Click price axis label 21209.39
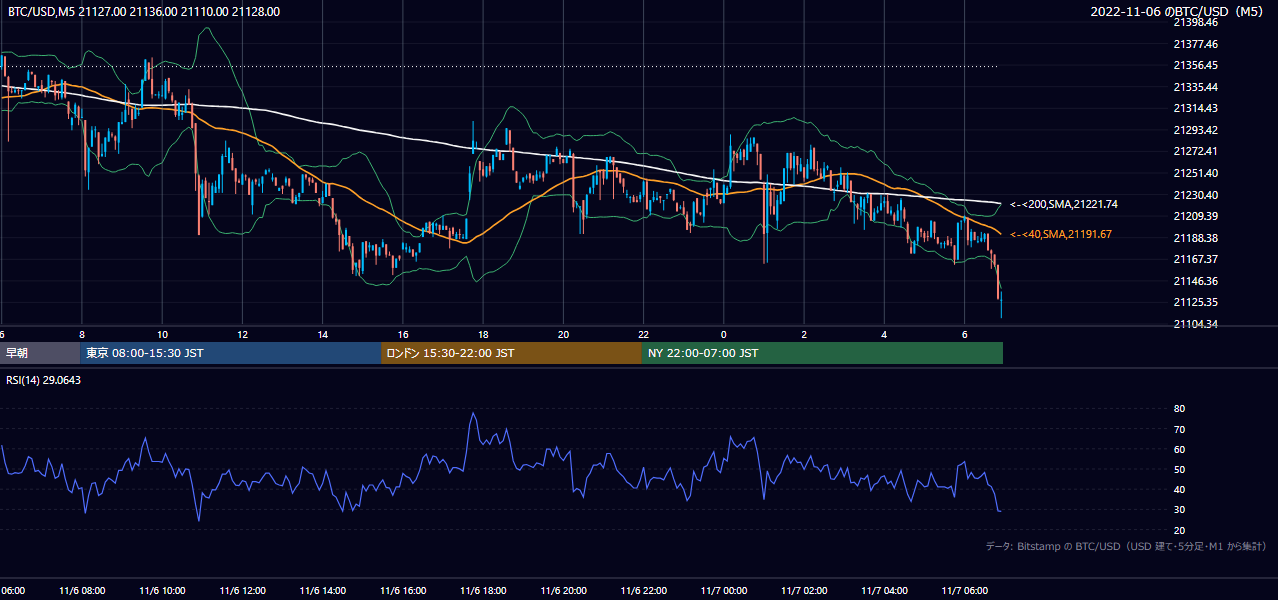Viewport: 1278px width, 600px height. tap(1197, 216)
